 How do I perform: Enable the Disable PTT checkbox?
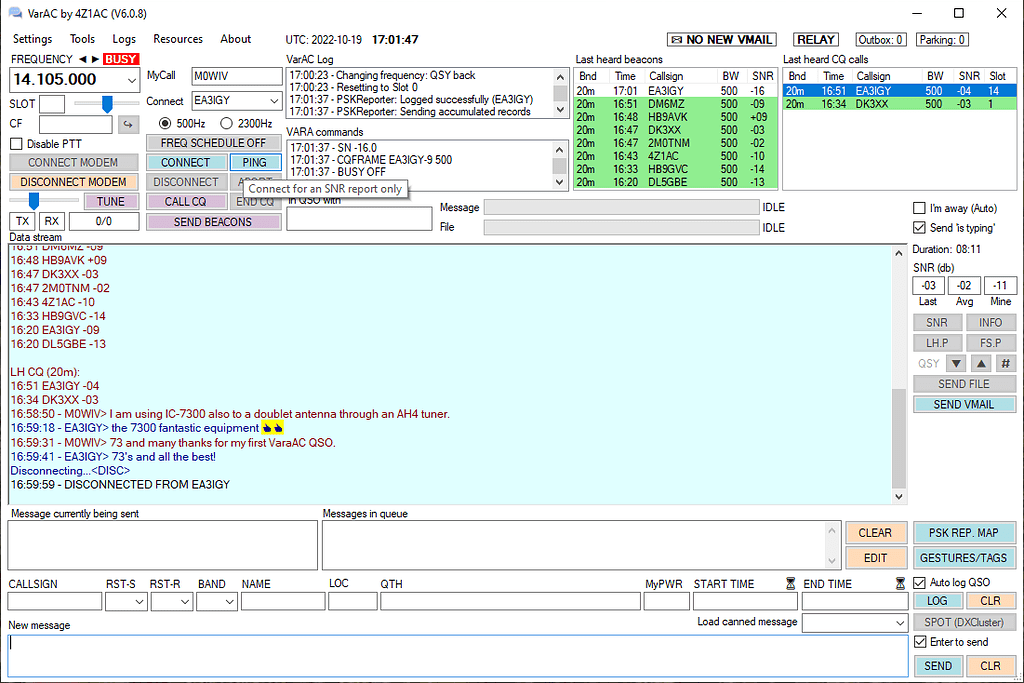[x=16, y=143]
